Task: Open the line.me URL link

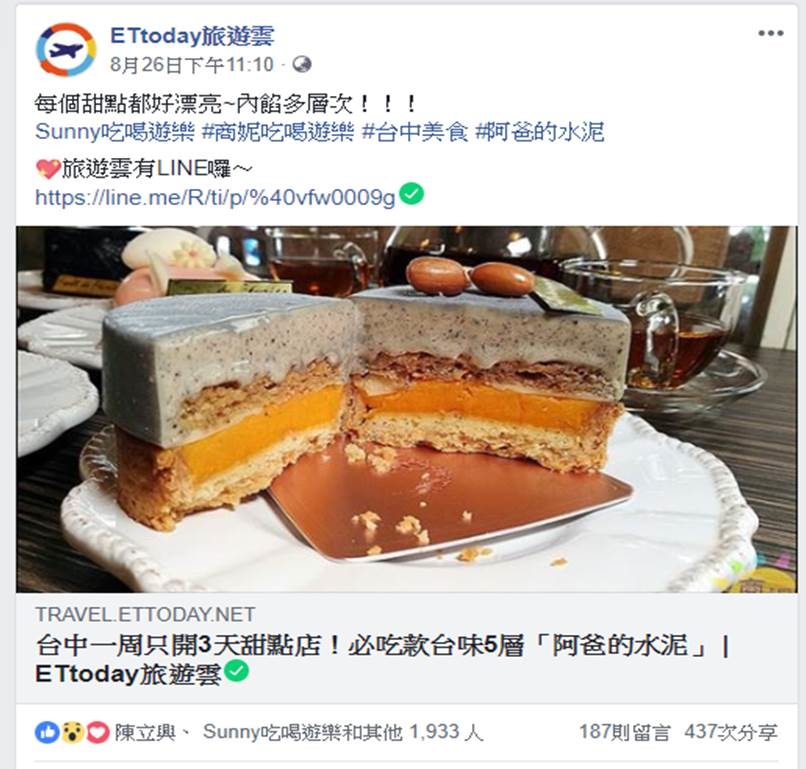Action: (215, 197)
